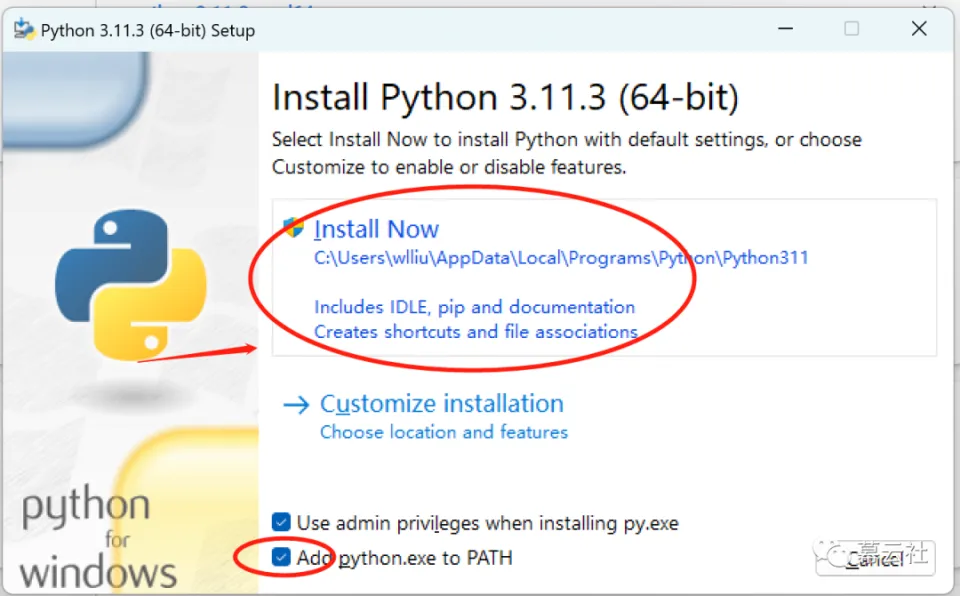
Task: Click the 'python for windows' logo text
Action: click(x=98, y=537)
